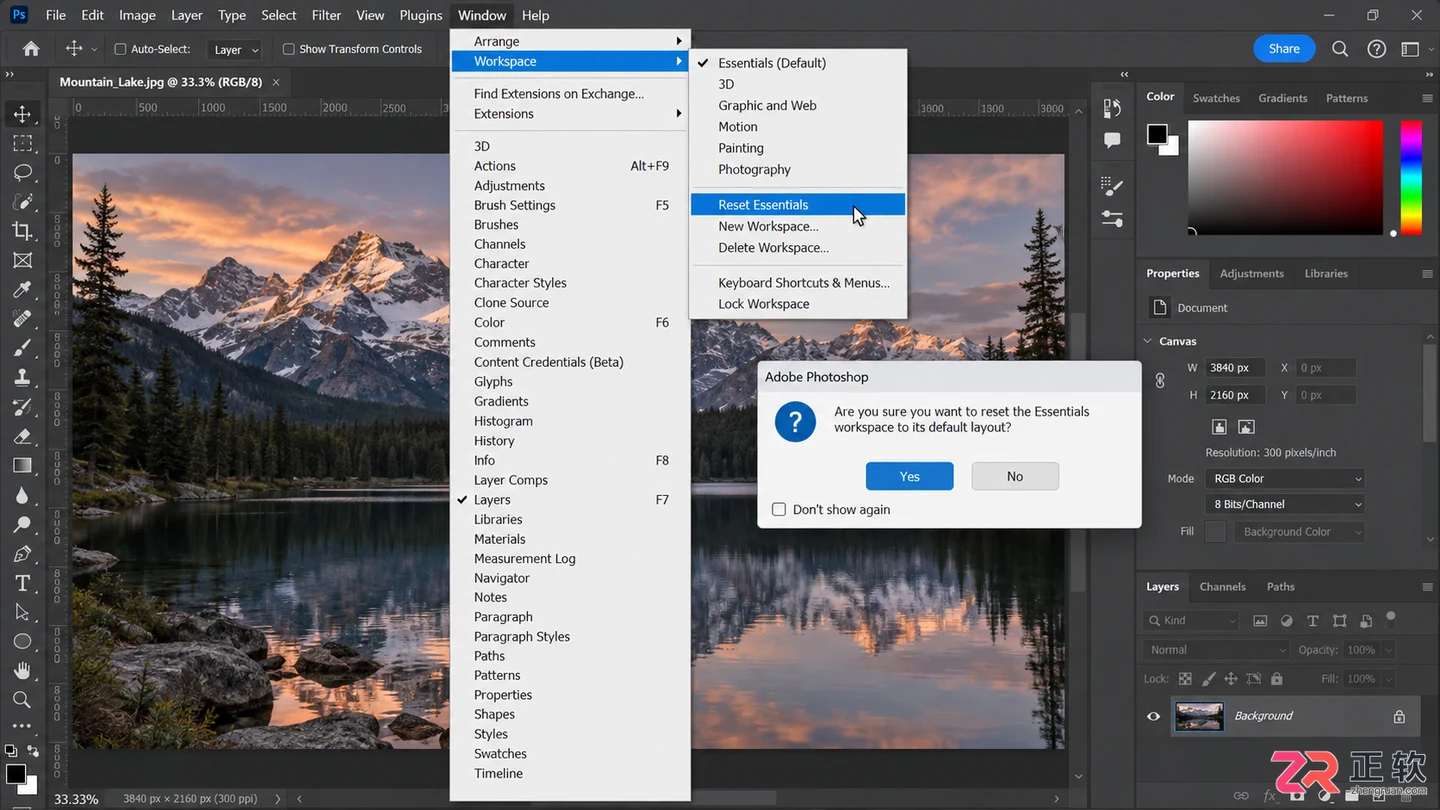Click the lock icon on Background layer
The height and width of the screenshot is (810, 1440).
pyautogui.click(x=1399, y=717)
